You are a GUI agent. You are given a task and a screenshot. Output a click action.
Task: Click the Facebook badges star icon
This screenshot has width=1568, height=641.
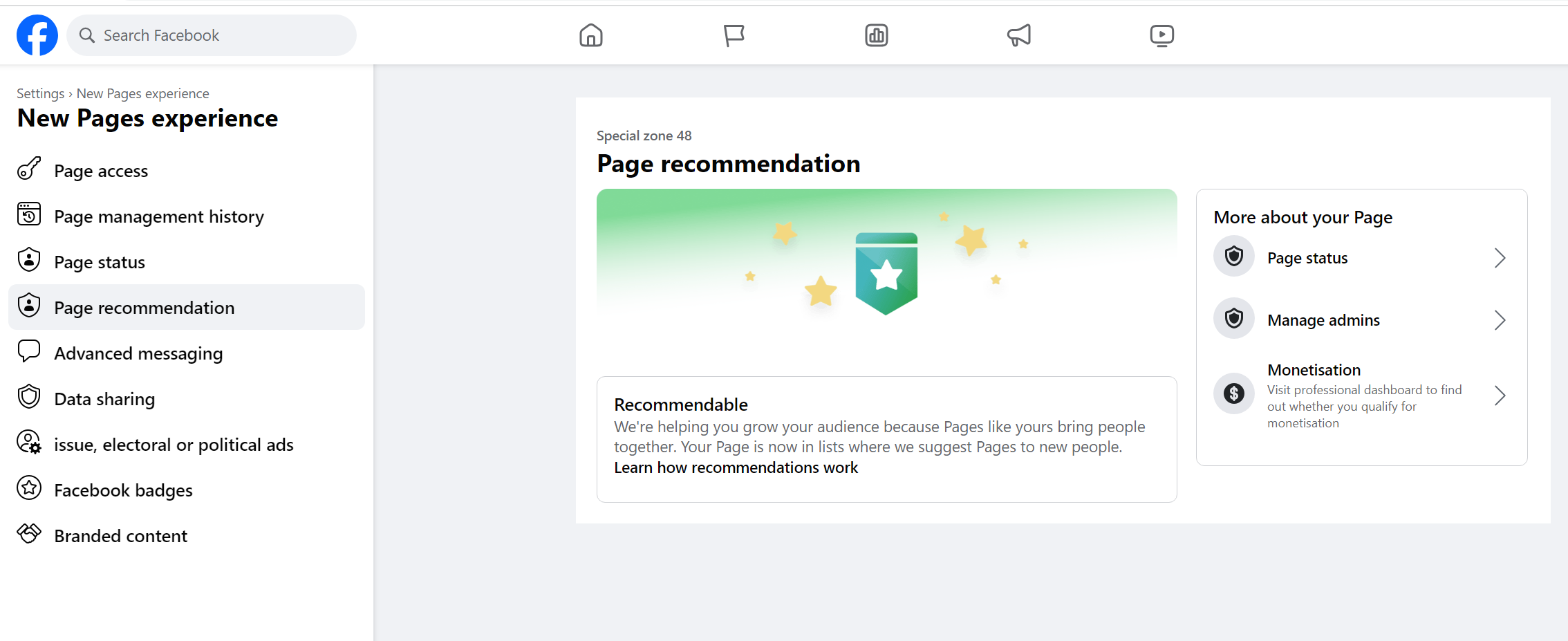point(29,489)
